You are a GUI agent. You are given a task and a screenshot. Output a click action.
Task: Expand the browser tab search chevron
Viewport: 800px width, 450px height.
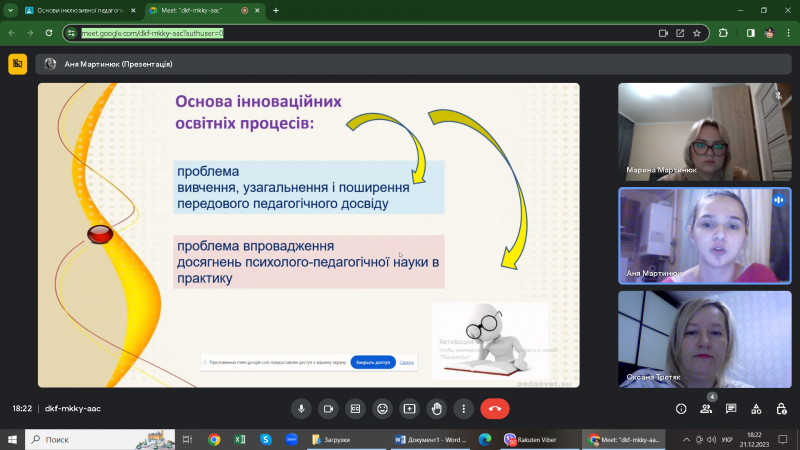(x=9, y=10)
